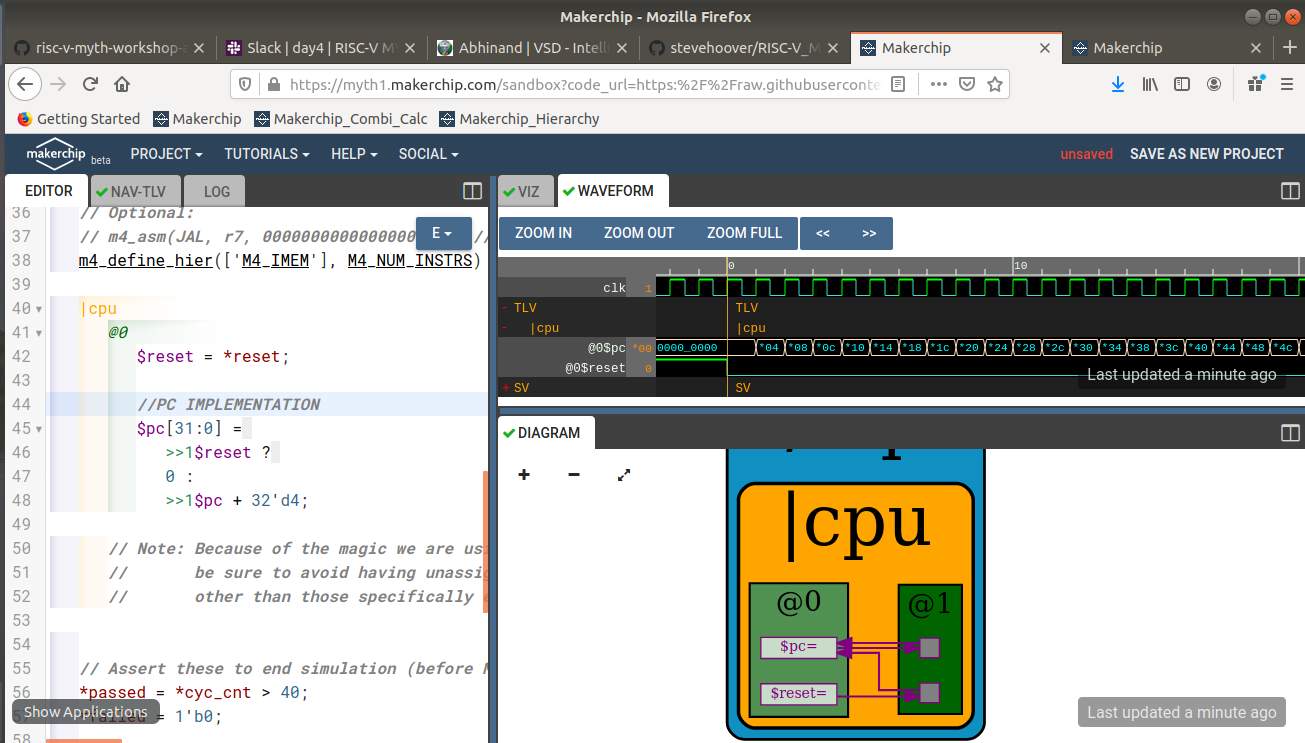The width and height of the screenshot is (1305, 743).
Task: Shift waveform right with >> button
Action: [x=869, y=233]
